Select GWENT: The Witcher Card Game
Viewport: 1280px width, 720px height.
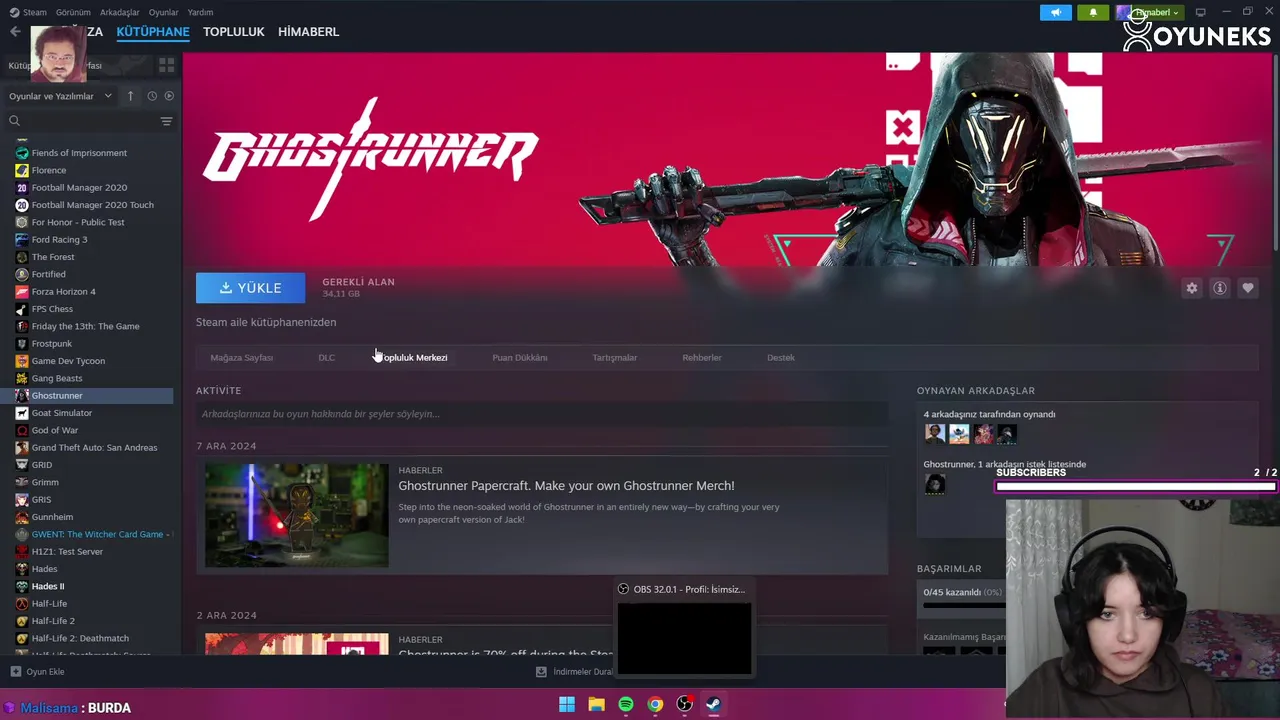point(97,534)
